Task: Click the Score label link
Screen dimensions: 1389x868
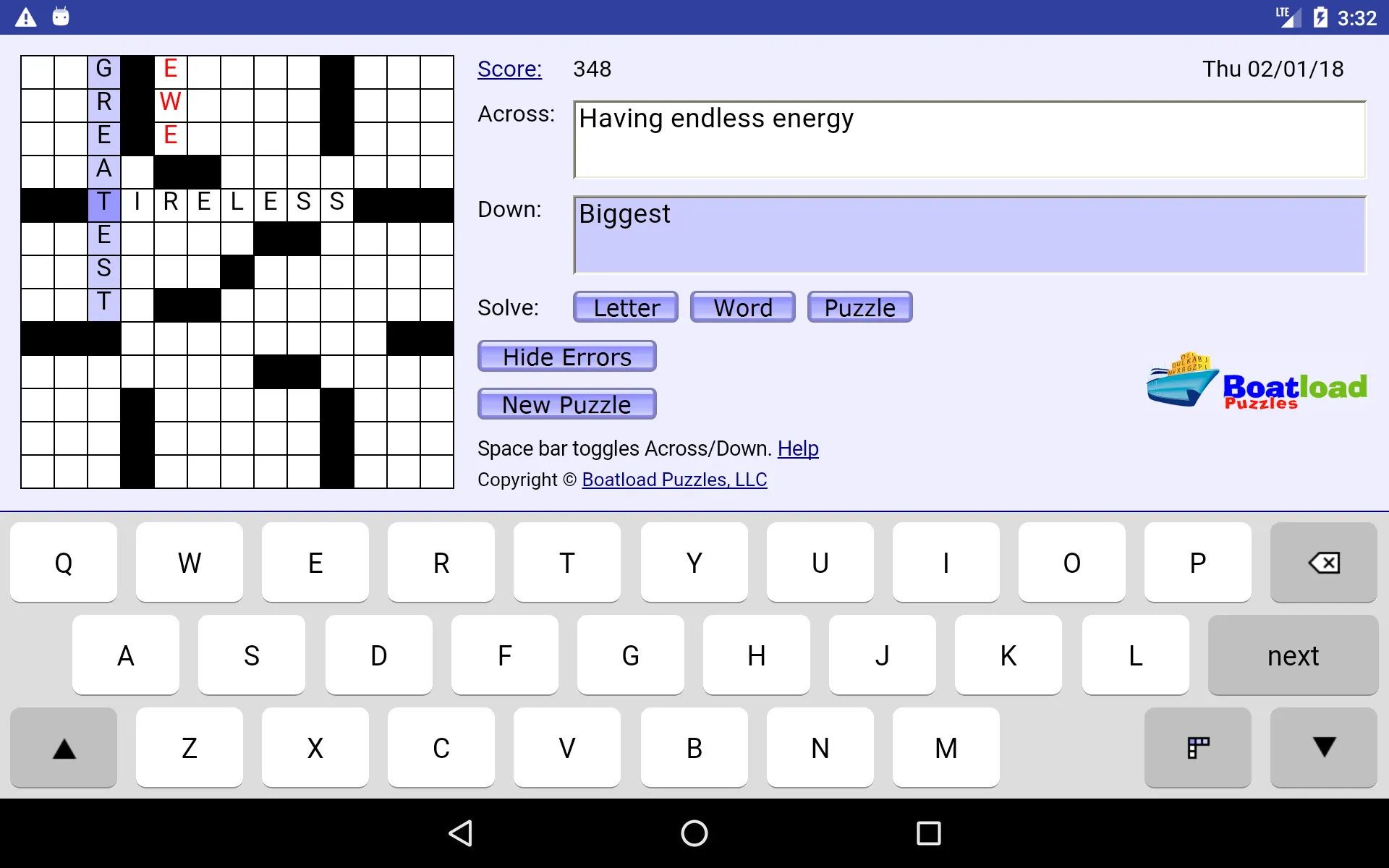Action: [x=509, y=69]
